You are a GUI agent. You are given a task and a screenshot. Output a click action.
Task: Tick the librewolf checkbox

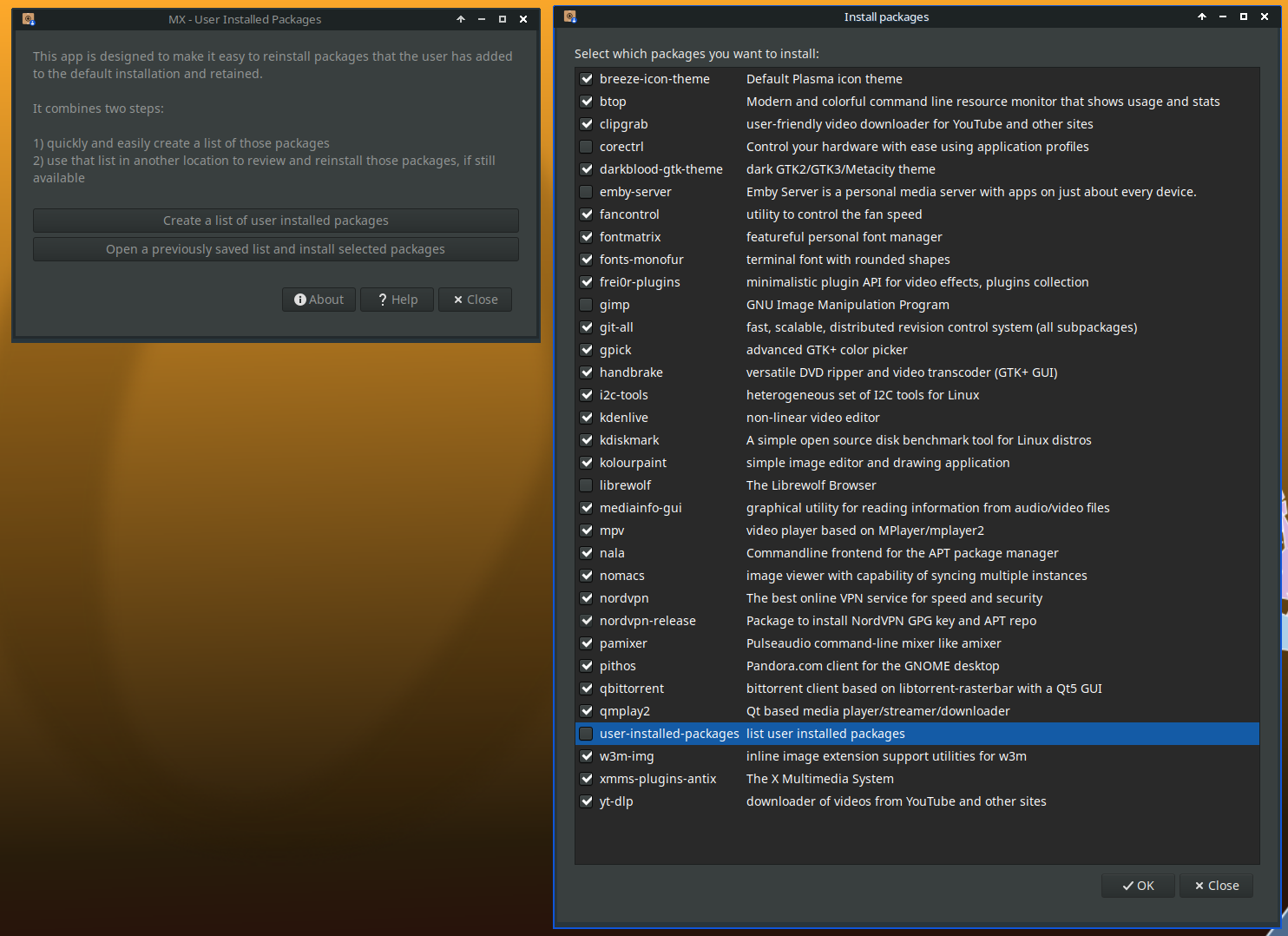click(x=587, y=485)
